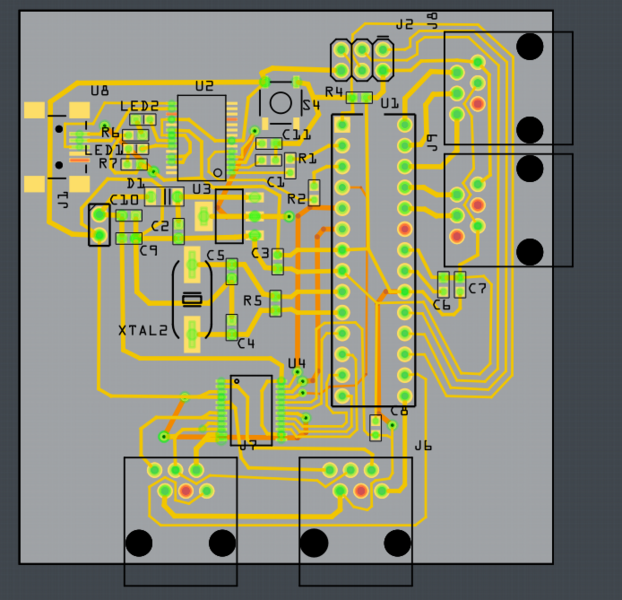Select capacitor C6
The height and width of the screenshot is (600, 622).
point(444,283)
